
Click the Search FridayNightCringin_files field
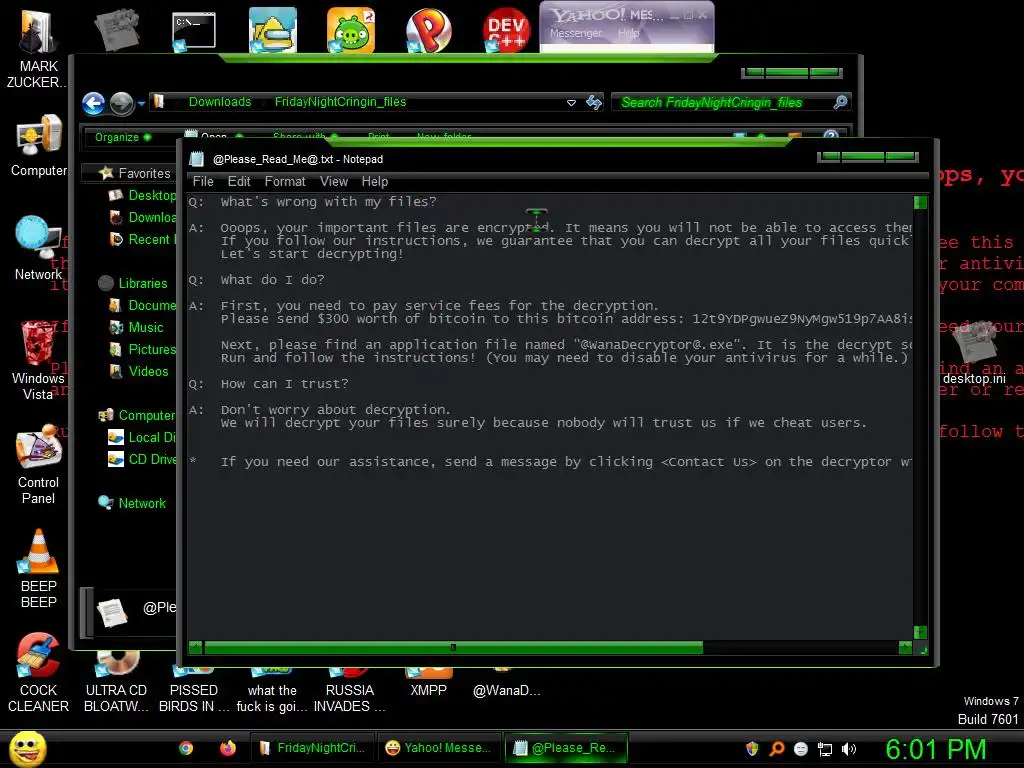722,102
